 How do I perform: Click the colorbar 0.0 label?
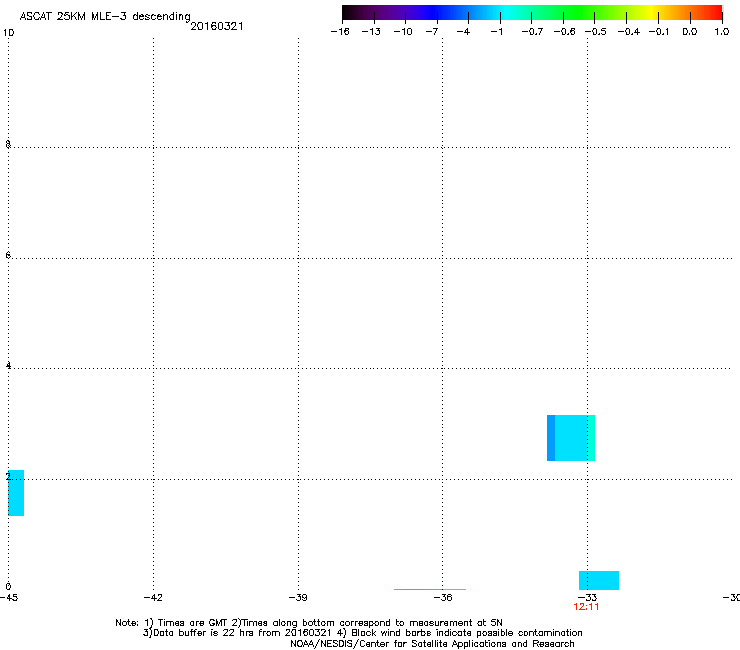pos(690,32)
